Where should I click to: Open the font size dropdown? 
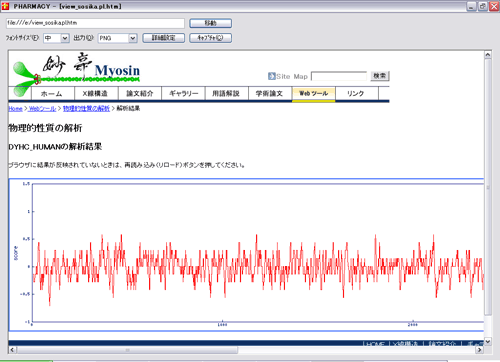click(x=65, y=38)
